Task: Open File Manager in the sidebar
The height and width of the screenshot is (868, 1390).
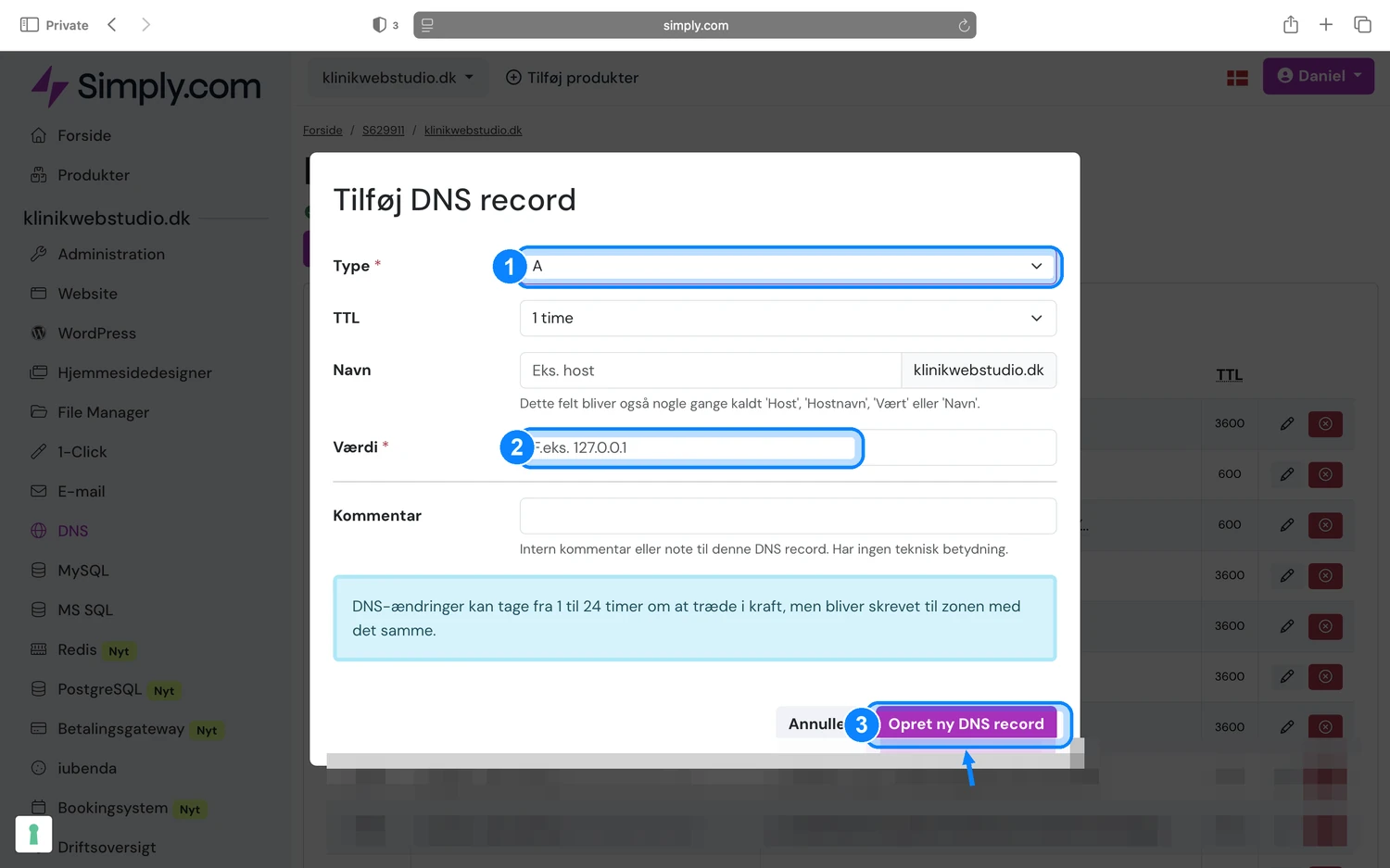Action: (103, 412)
